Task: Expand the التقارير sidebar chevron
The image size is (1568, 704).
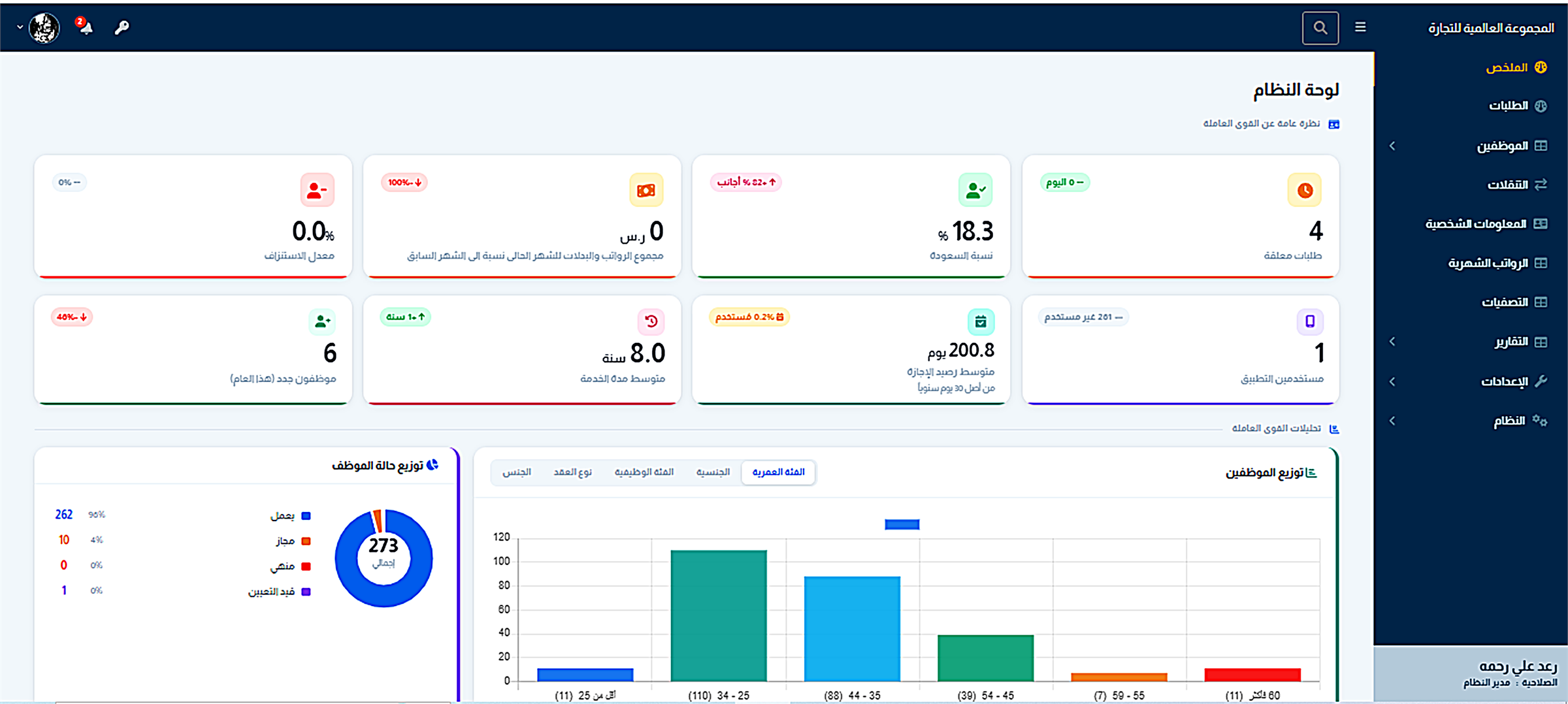Action: pyautogui.click(x=1392, y=342)
